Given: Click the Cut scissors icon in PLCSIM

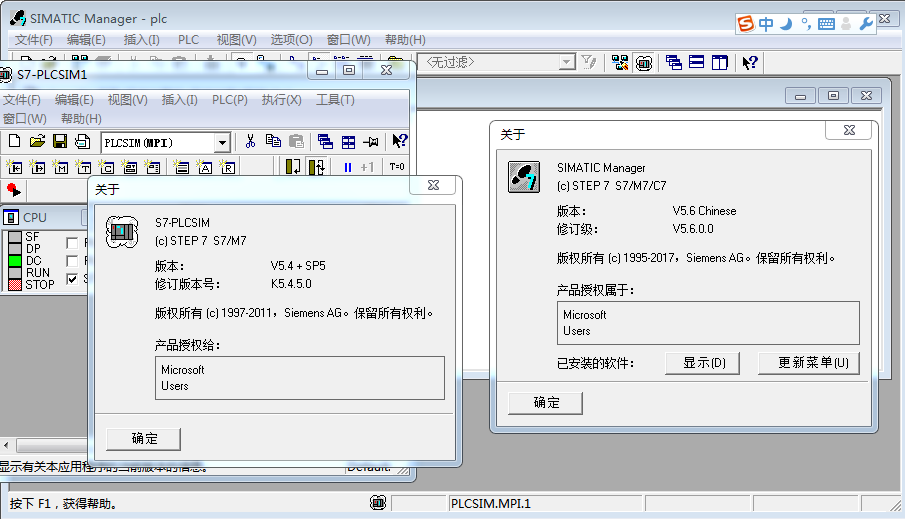Looking at the screenshot, I should [x=250, y=142].
